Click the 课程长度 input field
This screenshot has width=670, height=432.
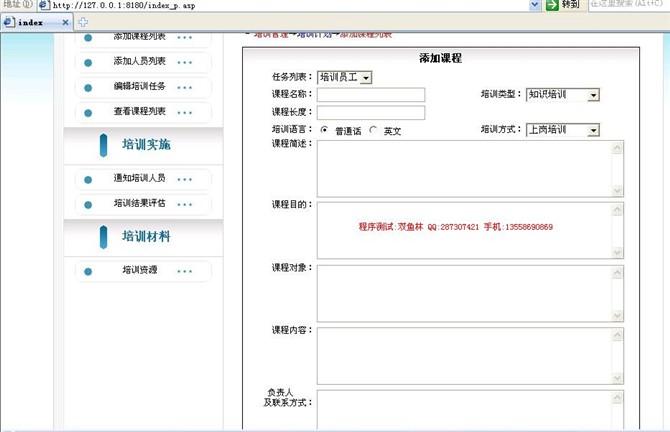click(x=371, y=113)
